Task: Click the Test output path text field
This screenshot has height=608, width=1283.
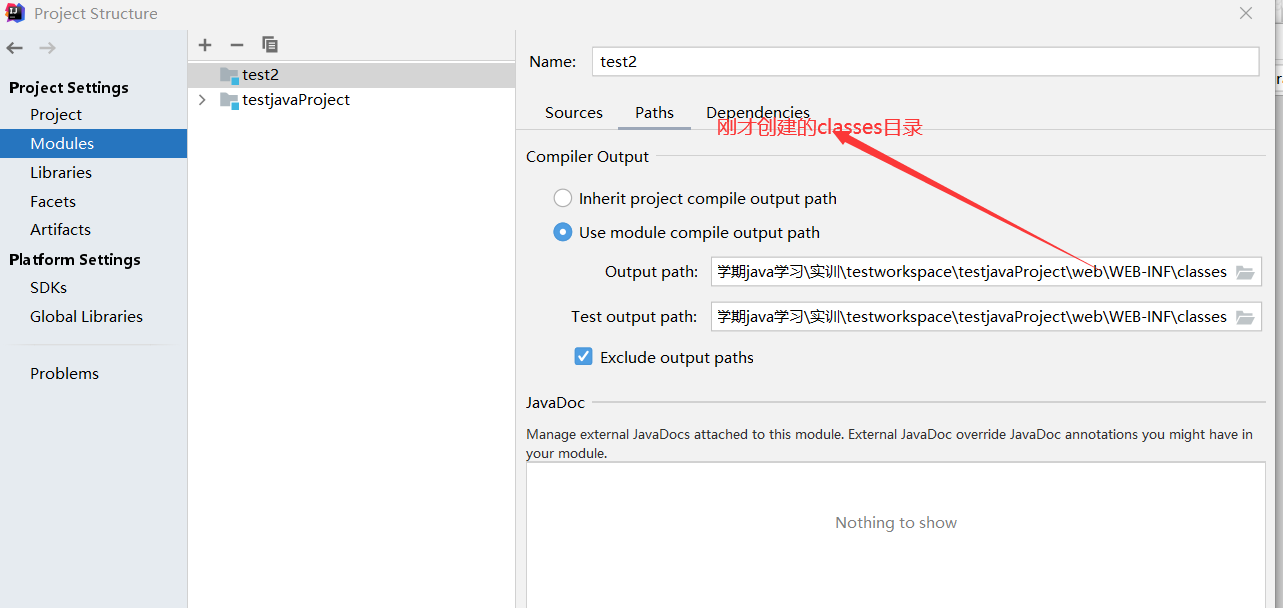Action: pyautogui.click(x=973, y=317)
